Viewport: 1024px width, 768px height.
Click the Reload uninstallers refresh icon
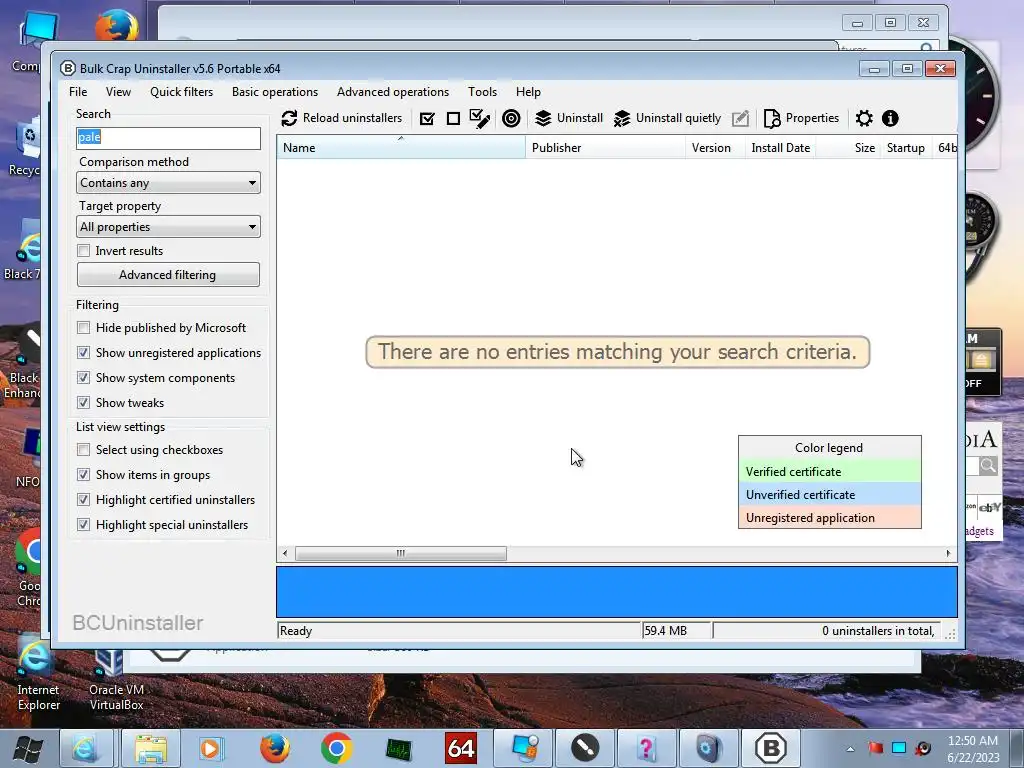[x=289, y=118]
